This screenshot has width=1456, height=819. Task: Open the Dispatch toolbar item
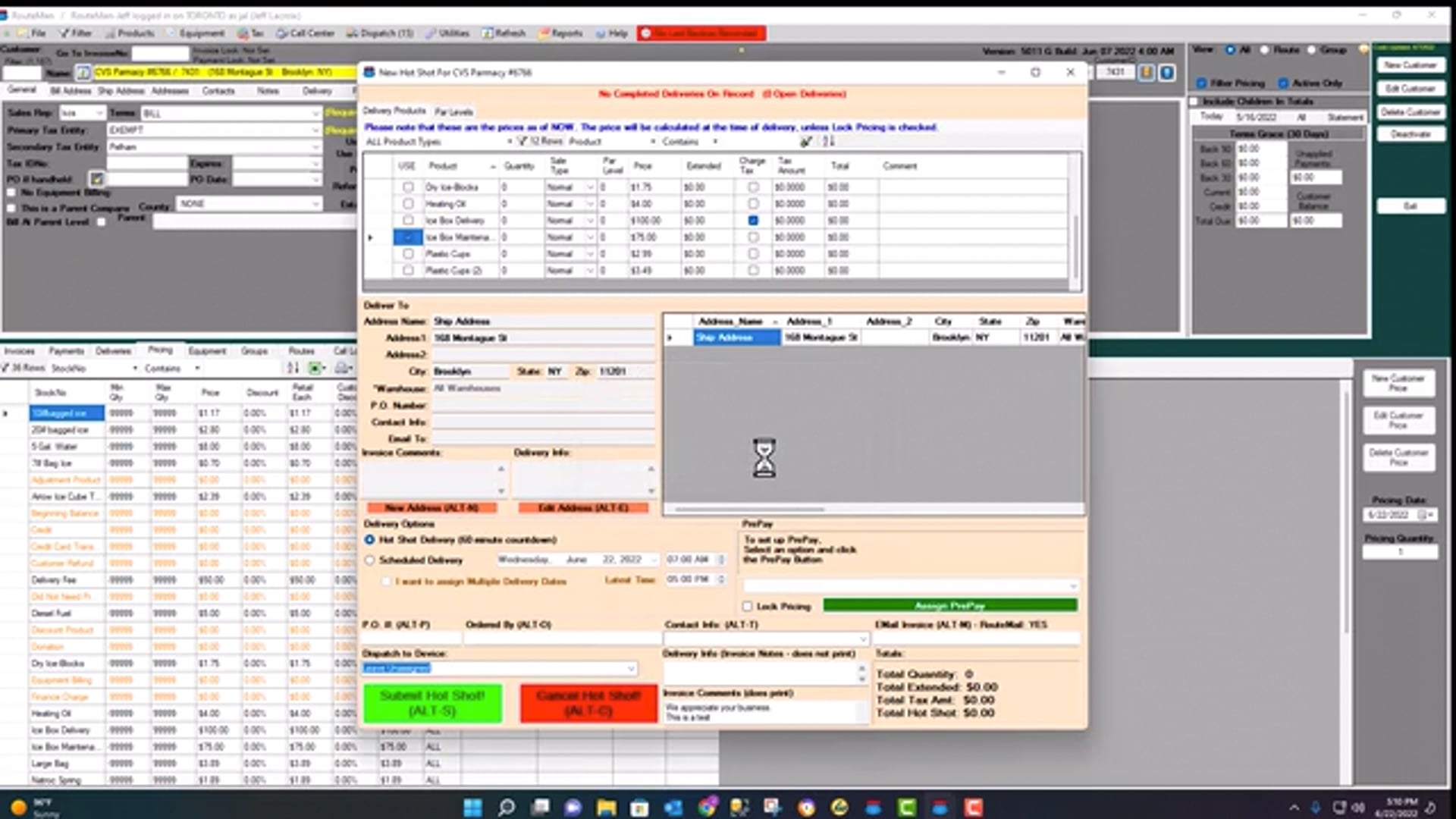380,33
